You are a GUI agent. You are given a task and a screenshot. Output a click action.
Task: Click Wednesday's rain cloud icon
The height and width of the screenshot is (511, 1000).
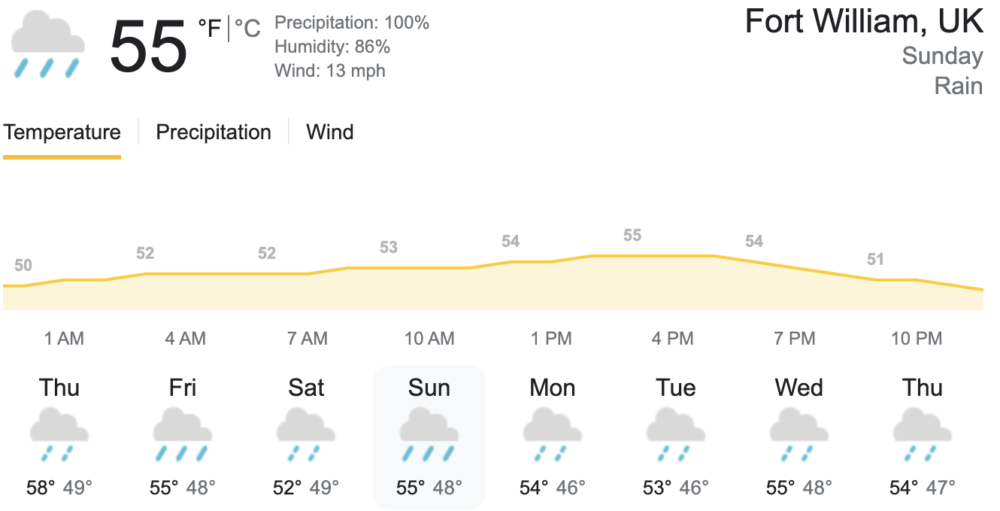[x=799, y=437]
